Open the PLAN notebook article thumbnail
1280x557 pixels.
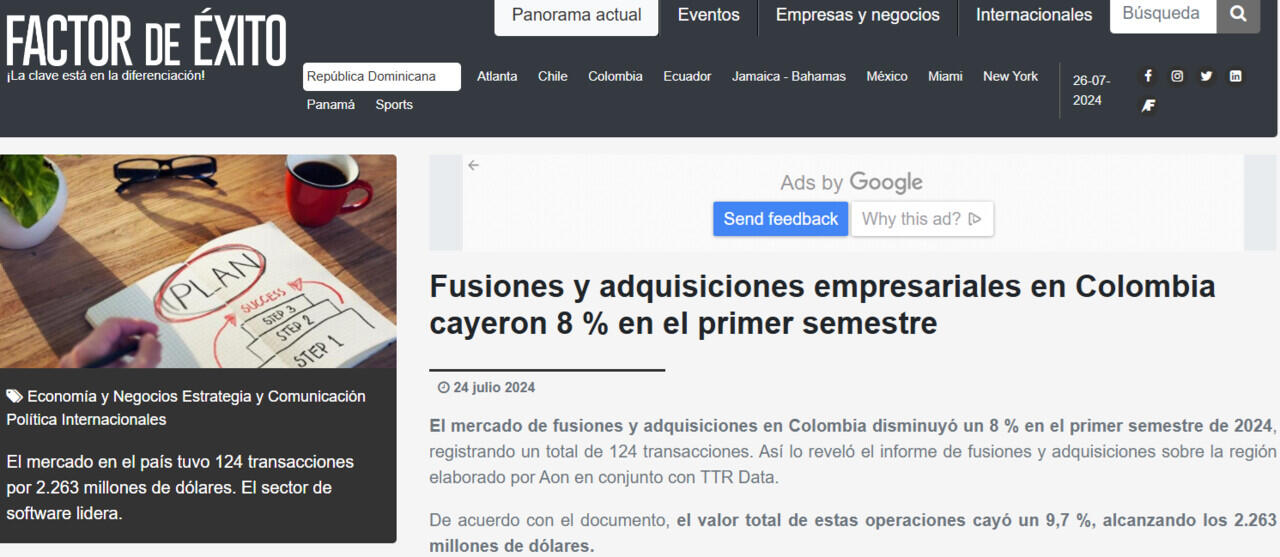pyautogui.click(x=198, y=261)
